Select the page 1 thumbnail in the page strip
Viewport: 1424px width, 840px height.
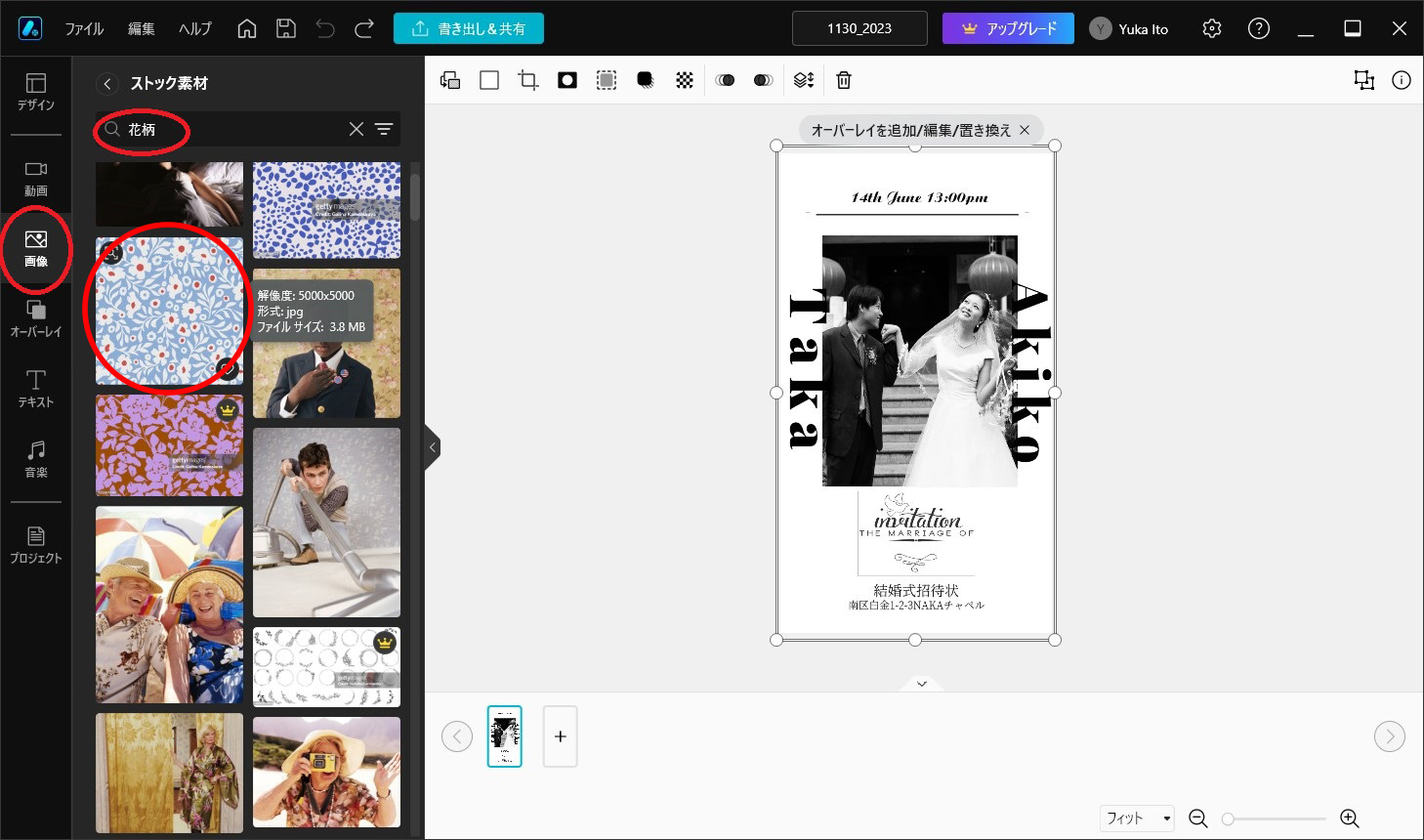505,736
